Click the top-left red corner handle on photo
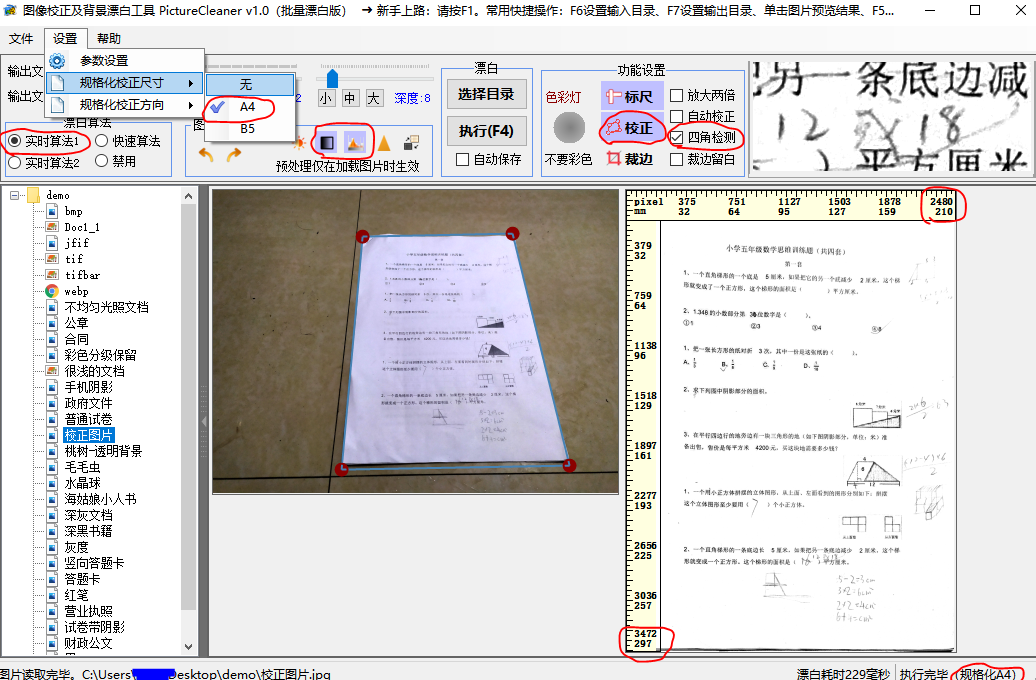The width and height of the screenshot is (1036, 680). point(362,236)
